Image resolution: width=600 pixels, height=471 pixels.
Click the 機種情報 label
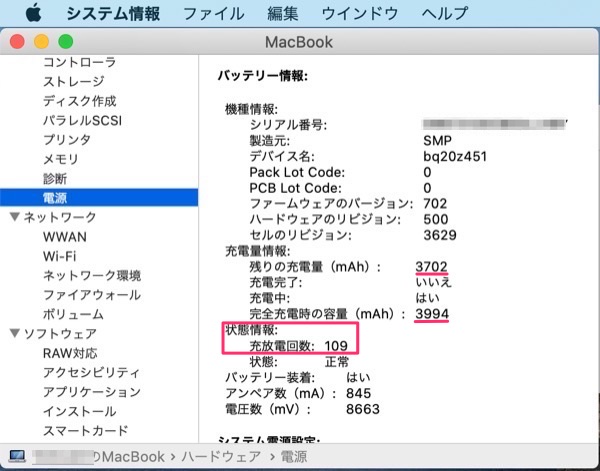pyautogui.click(x=251, y=109)
